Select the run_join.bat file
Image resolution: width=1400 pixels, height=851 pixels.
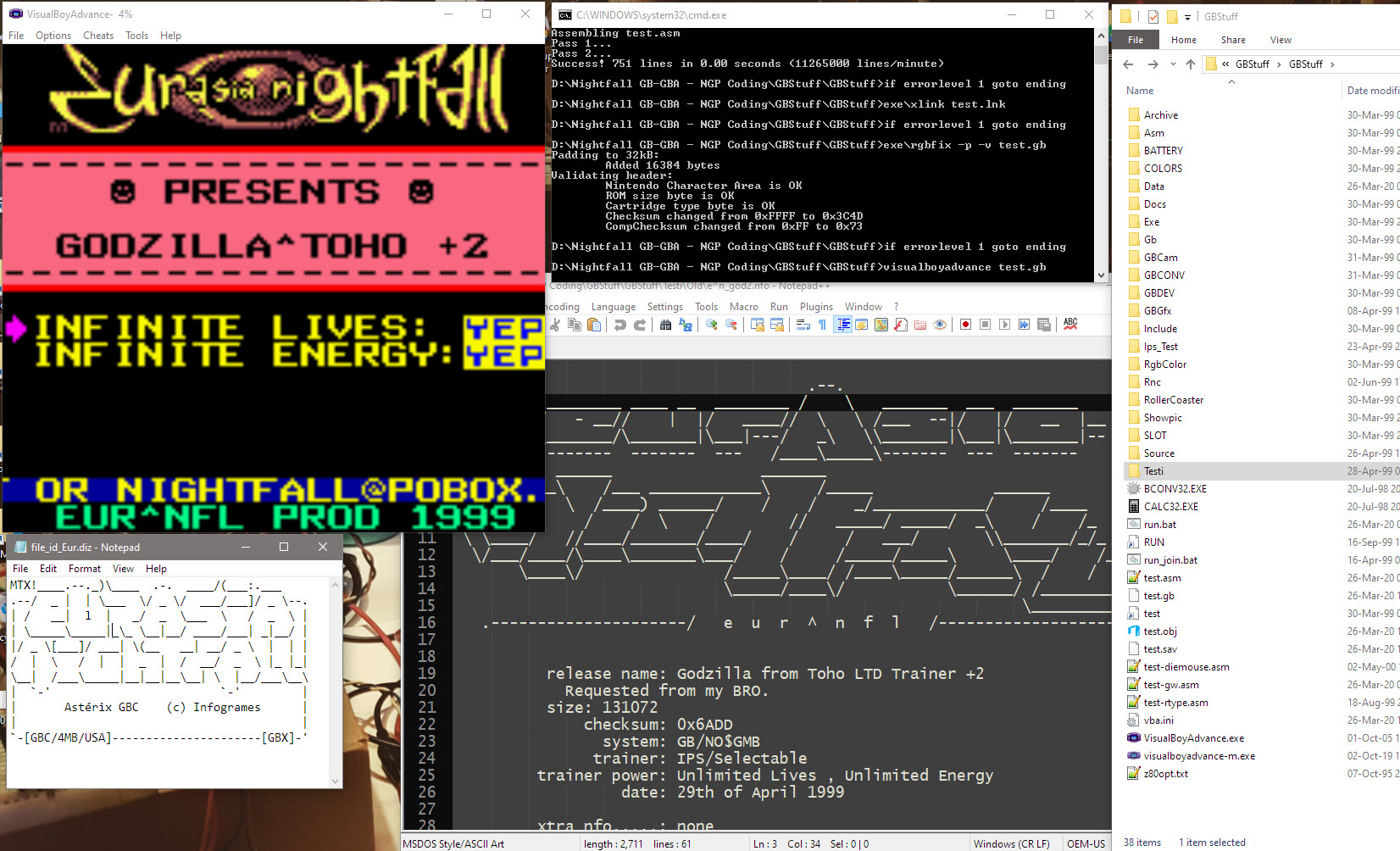click(1170, 560)
